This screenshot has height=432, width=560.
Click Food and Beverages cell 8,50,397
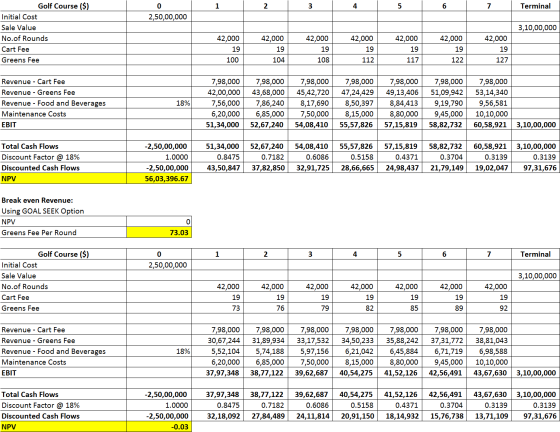[x=355, y=103]
